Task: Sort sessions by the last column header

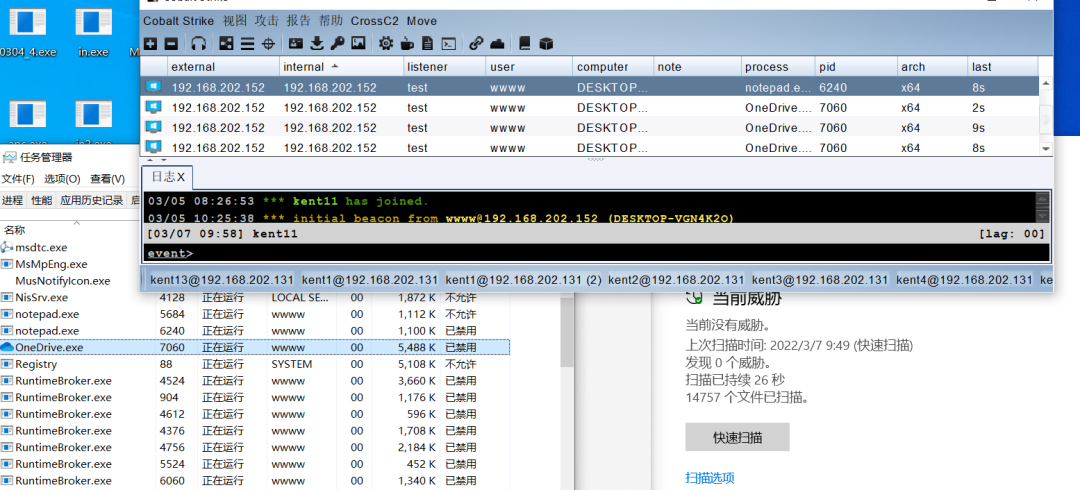Action: pos(1002,67)
